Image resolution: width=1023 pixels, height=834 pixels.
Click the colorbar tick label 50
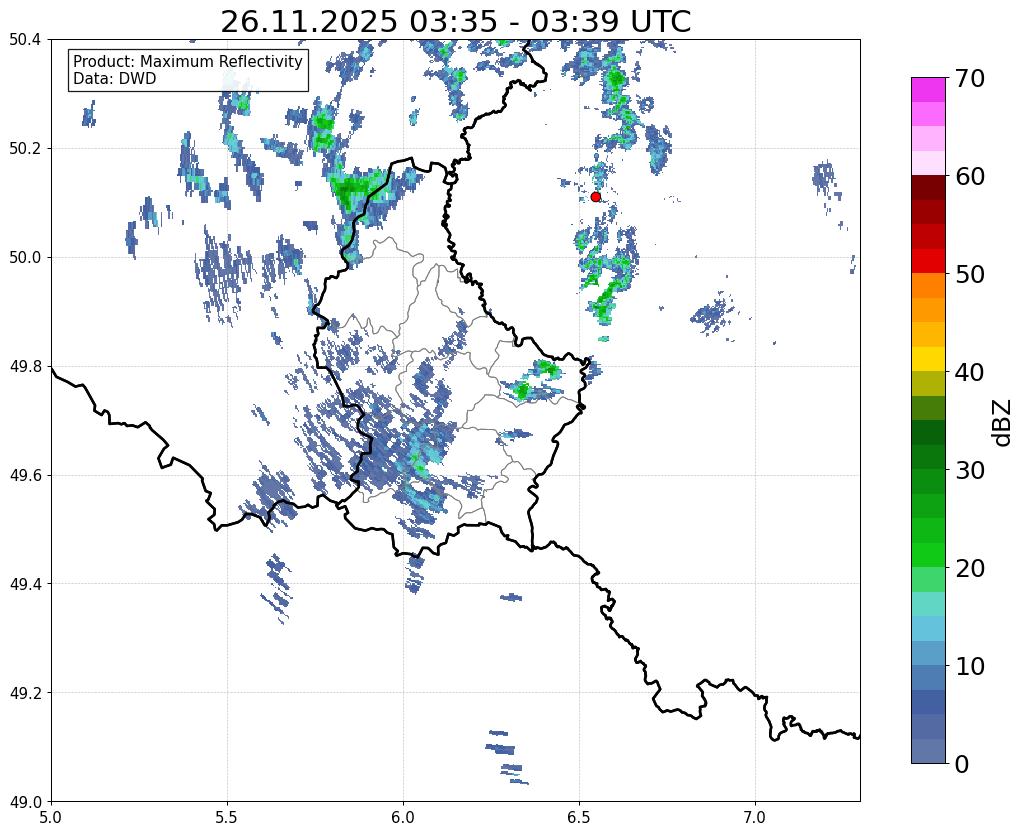pyautogui.click(x=969, y=274)
